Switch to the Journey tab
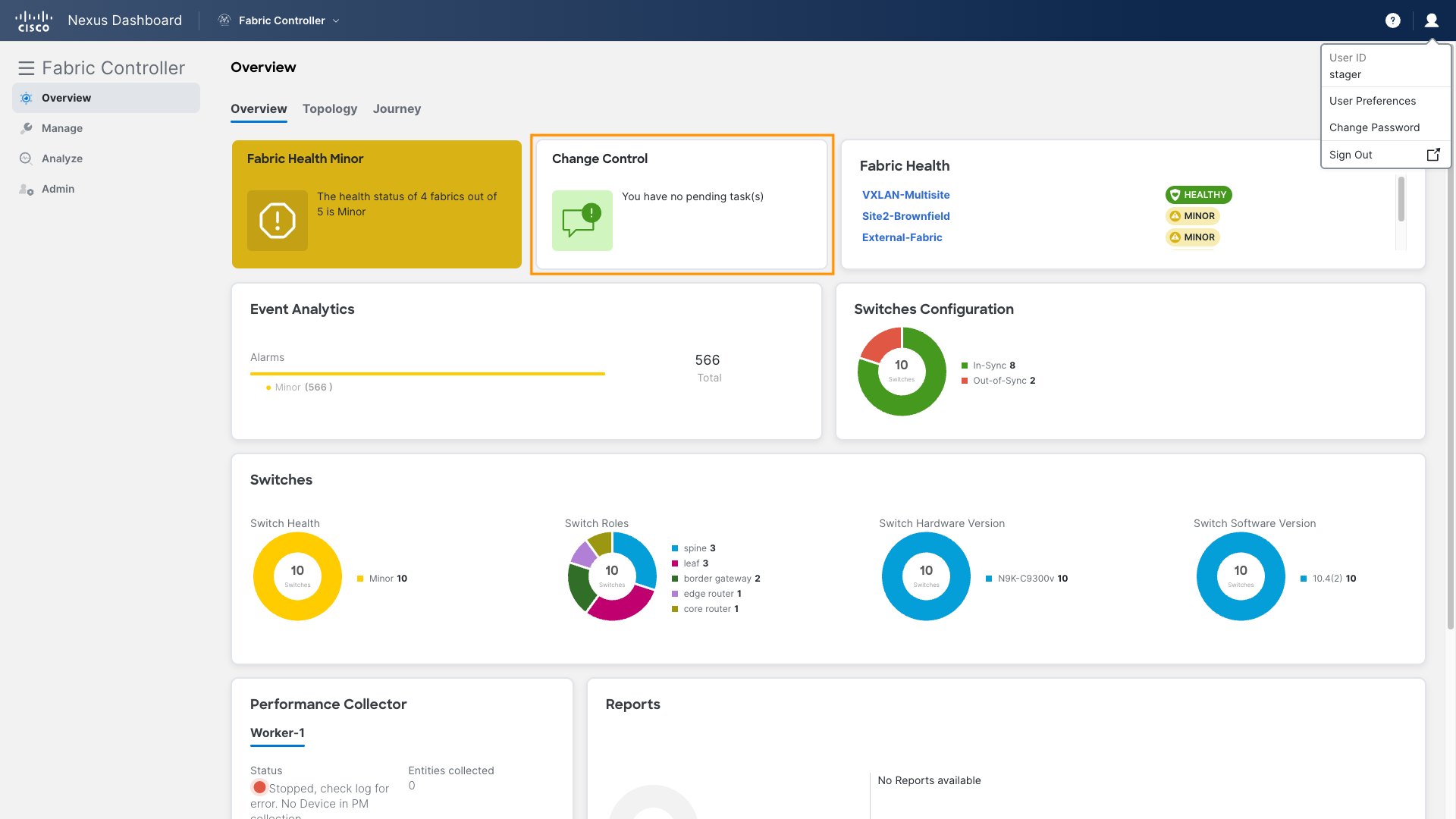The image size is (1456, 819). click(x=397, y=109)
